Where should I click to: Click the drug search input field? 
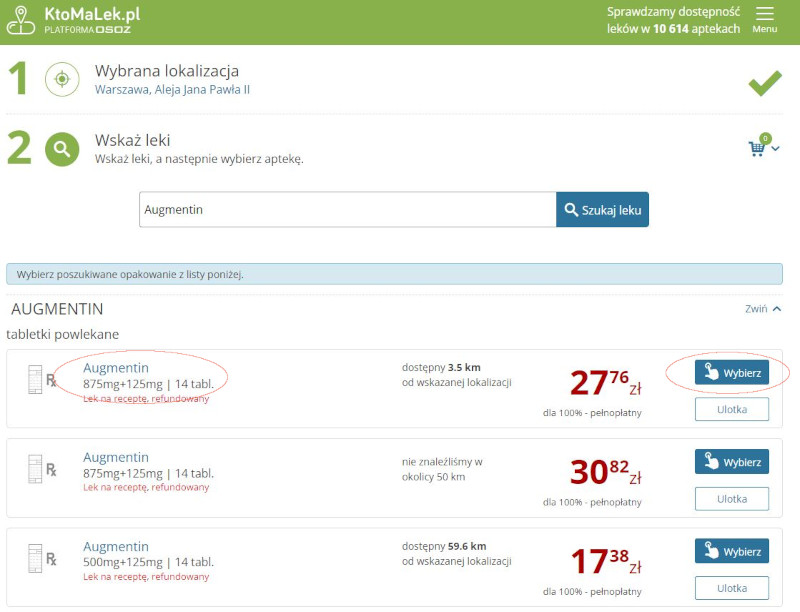click(x=347, y=210)
